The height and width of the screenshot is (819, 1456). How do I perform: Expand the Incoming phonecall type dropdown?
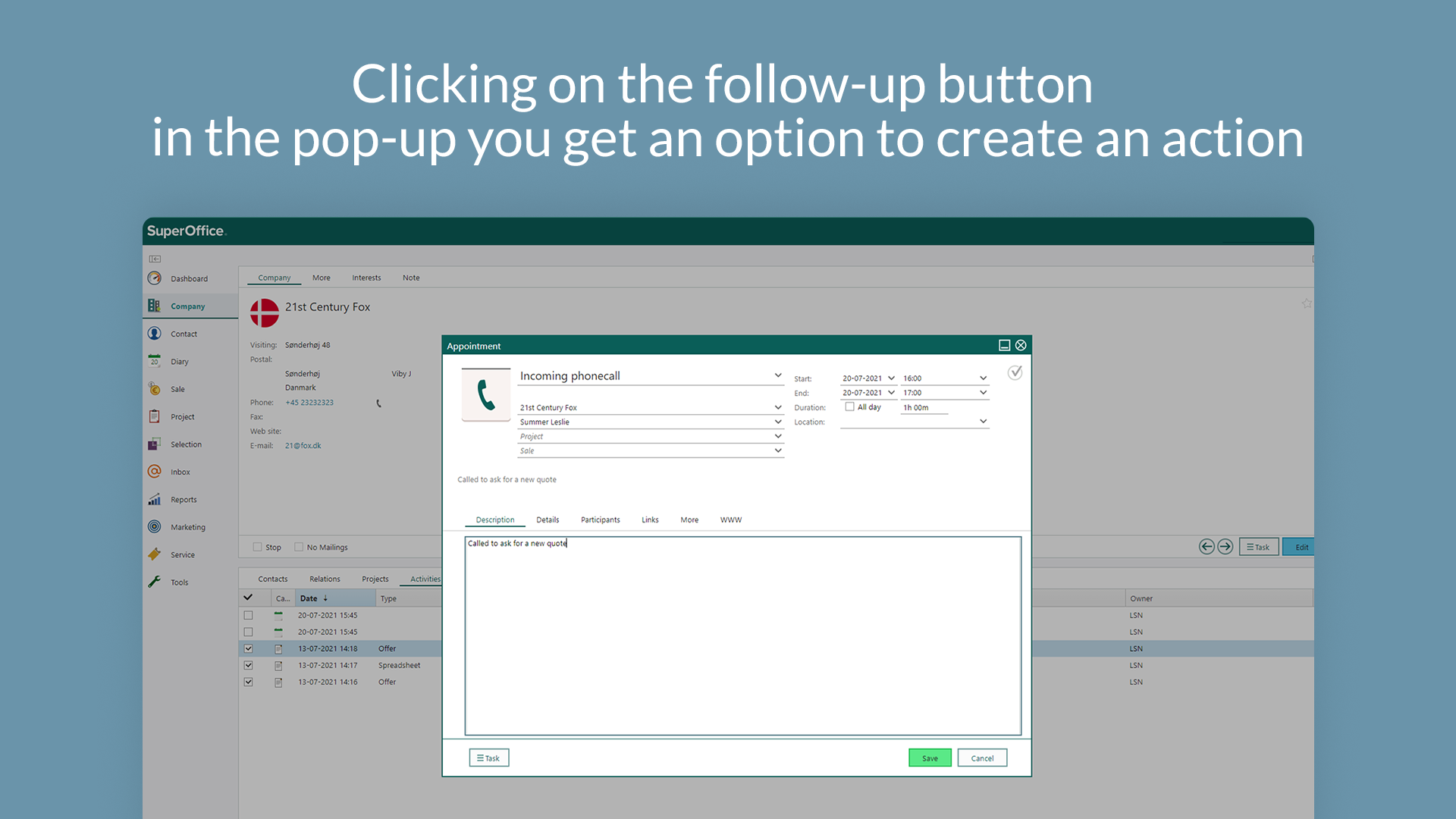pyautogui.click(x=777, y=375)
